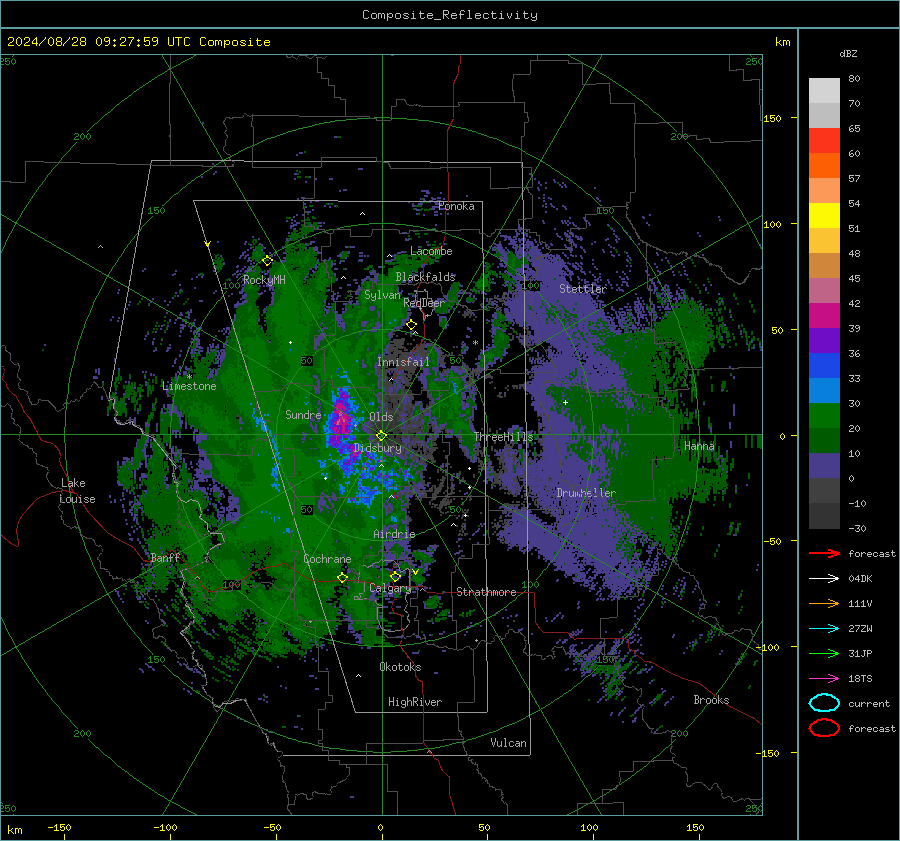Click the Strathmore city label
This screenshot has height=841, width=900.
(486, 592)
